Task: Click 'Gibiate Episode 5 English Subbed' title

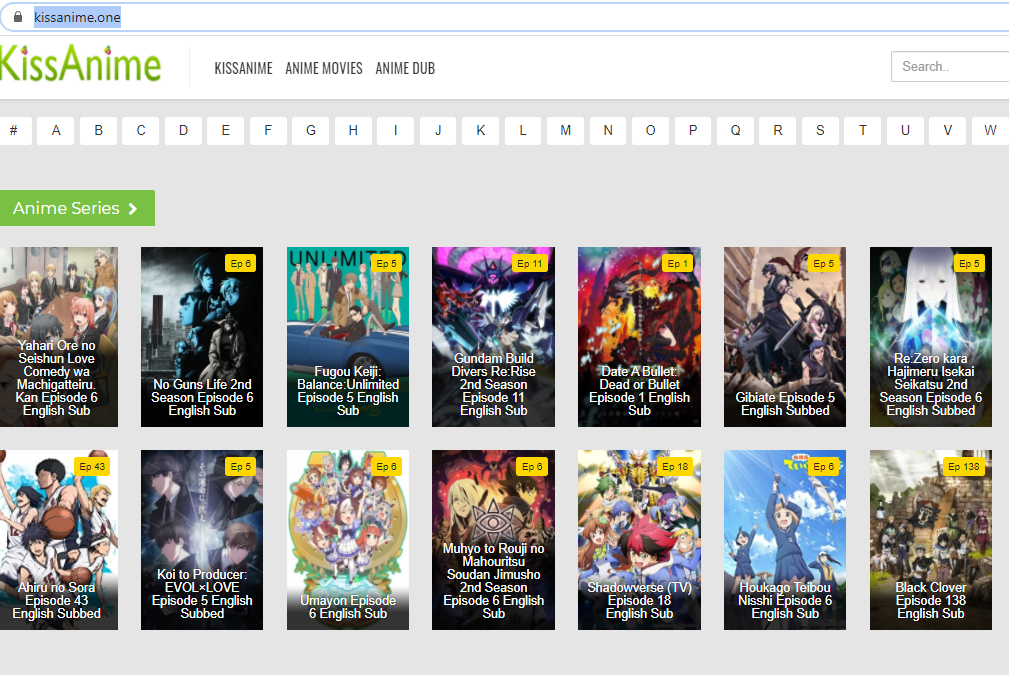Action: click(785, 404)
